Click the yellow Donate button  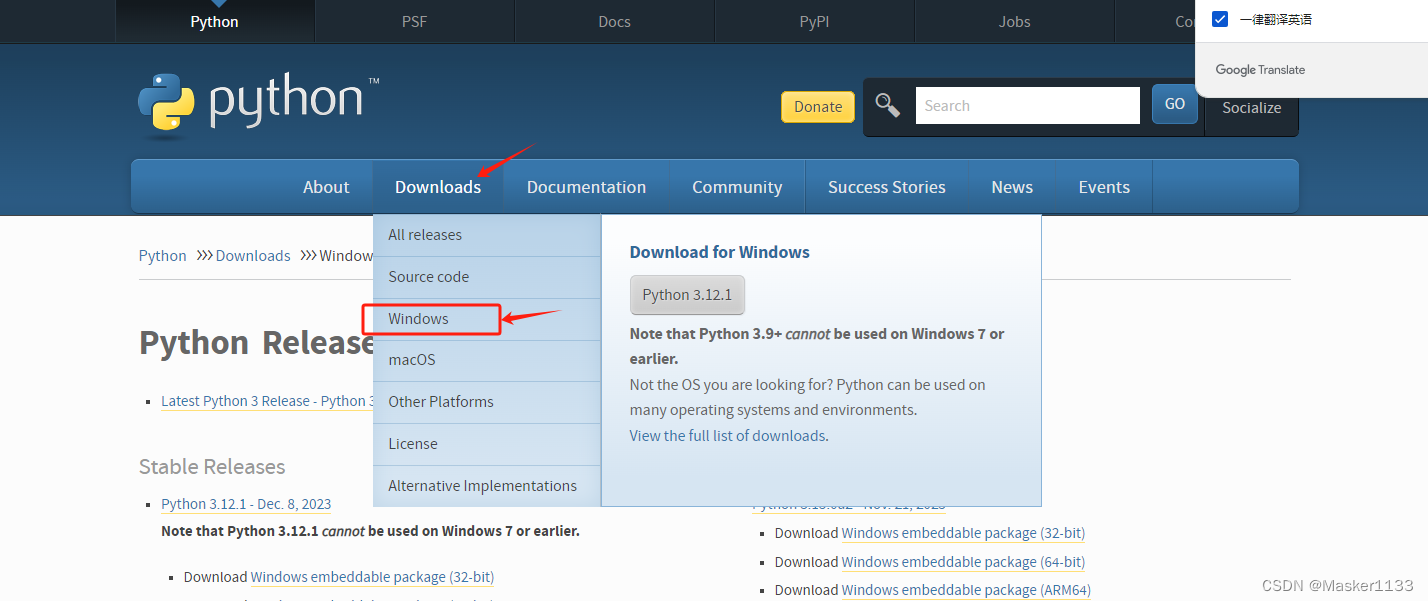pos(818,107)
